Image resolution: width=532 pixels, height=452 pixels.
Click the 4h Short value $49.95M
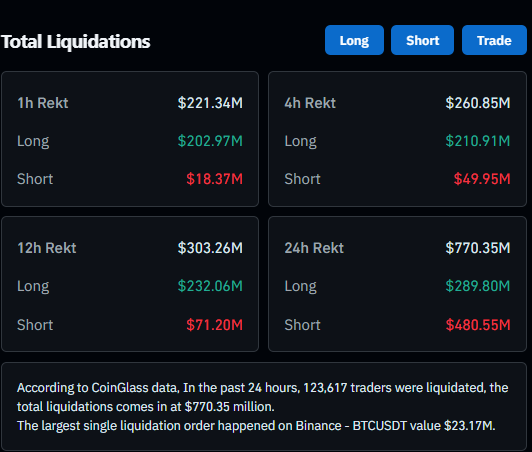pyautogui.click(x=482, y=179)
